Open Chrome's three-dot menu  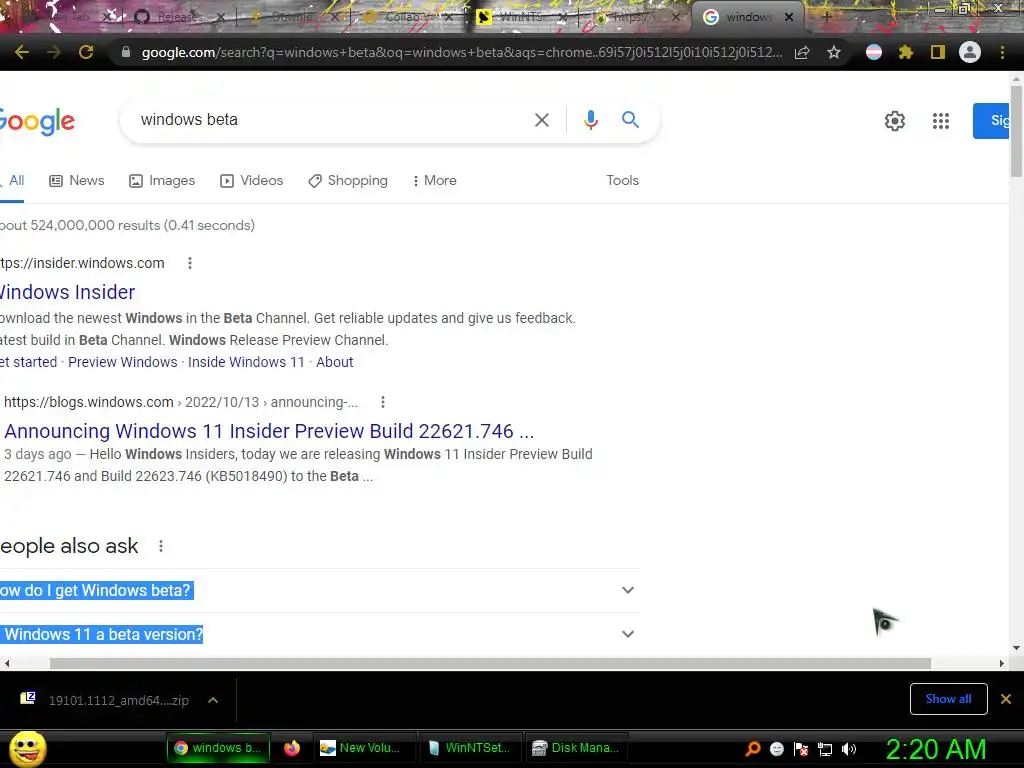pyautogui.click(x=1002, y=52)
